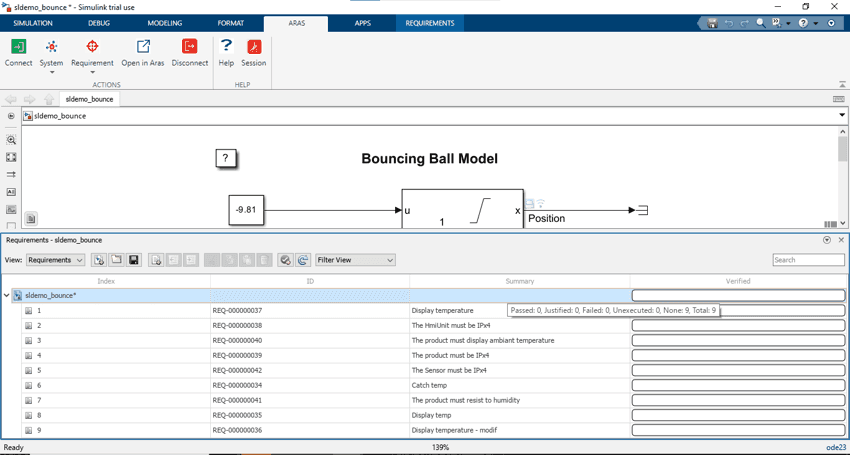This screenshot has height=455, width=850.
Task: Save model using quick access floppy icon
Action: 712,23
